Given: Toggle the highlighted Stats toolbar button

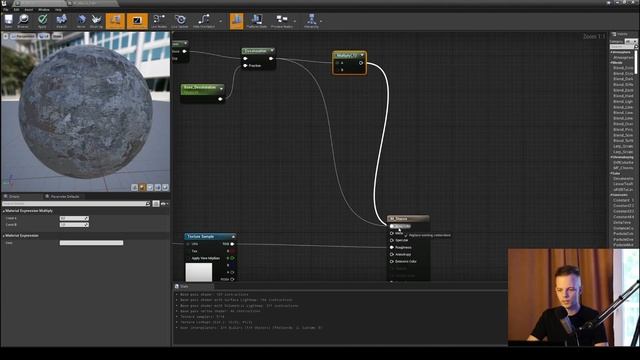Looking at the screenshot, I should (236, 21).
